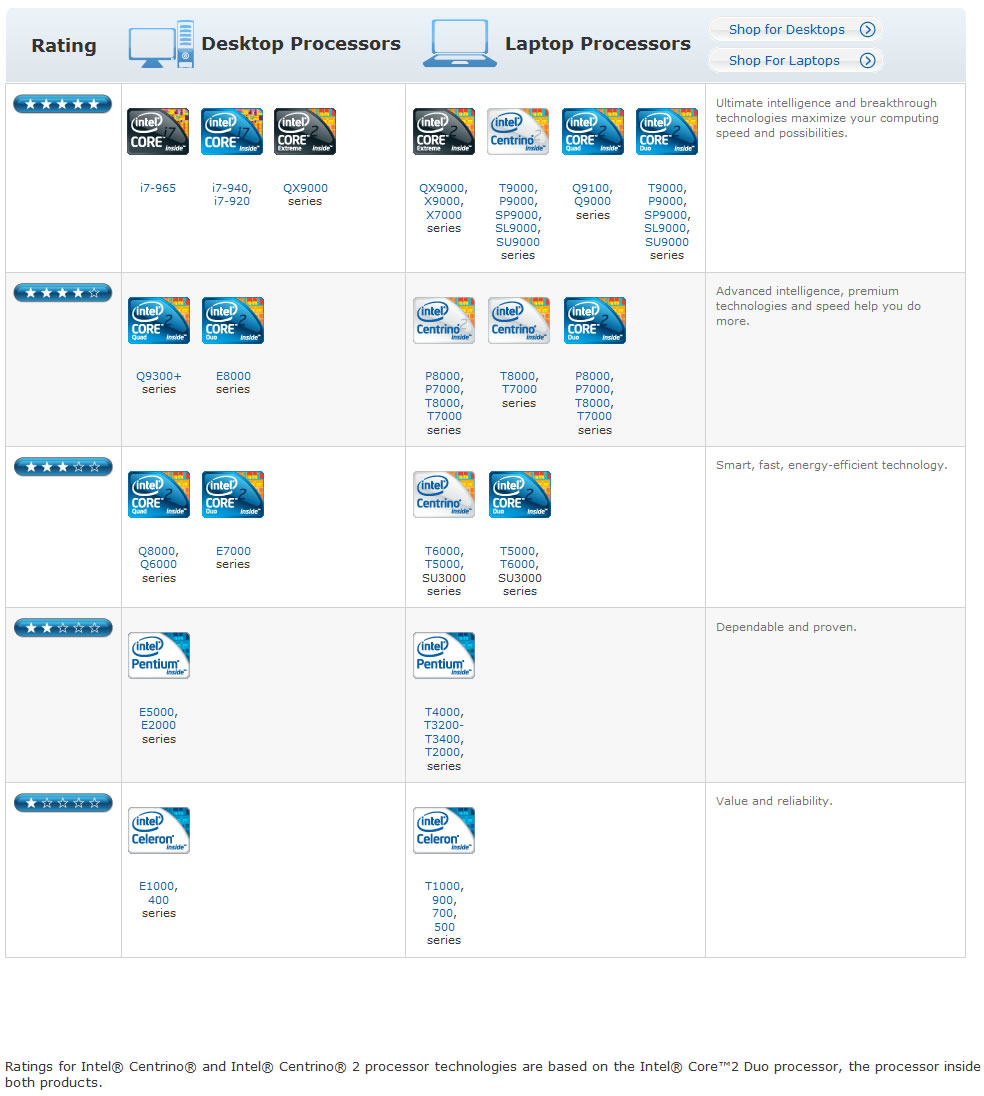Screen dimensions: 984x1096
Task: Click the 'Value and reliability.' description
Action: (x=774, y=801)
